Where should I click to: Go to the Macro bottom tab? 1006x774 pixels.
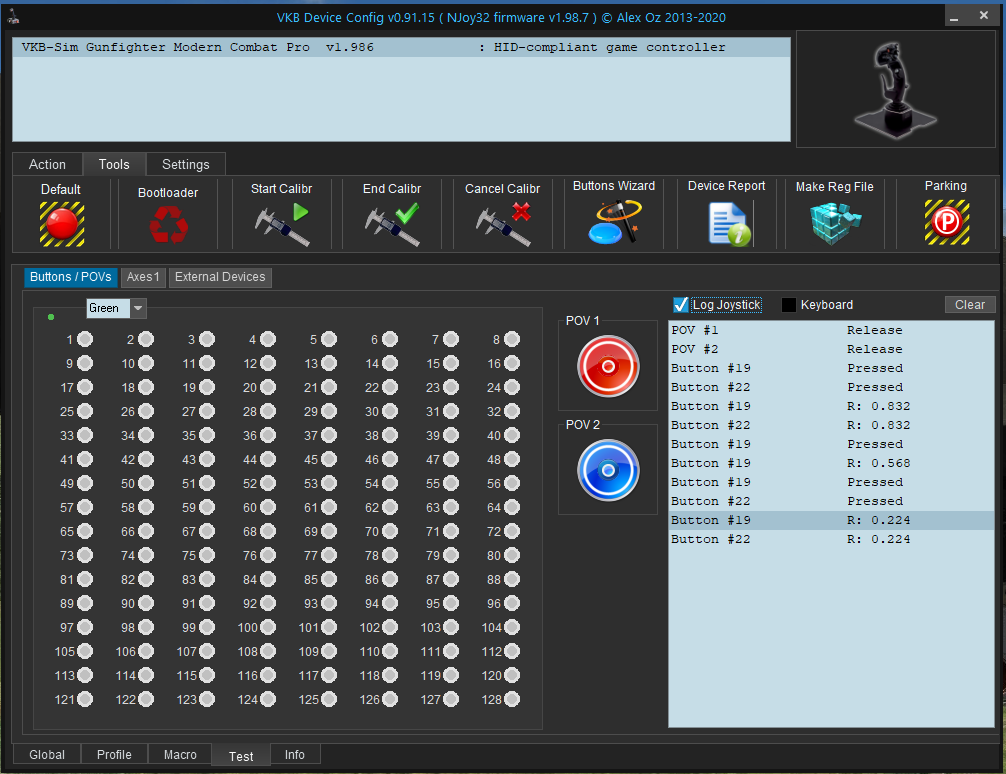[x=180, y=754]
